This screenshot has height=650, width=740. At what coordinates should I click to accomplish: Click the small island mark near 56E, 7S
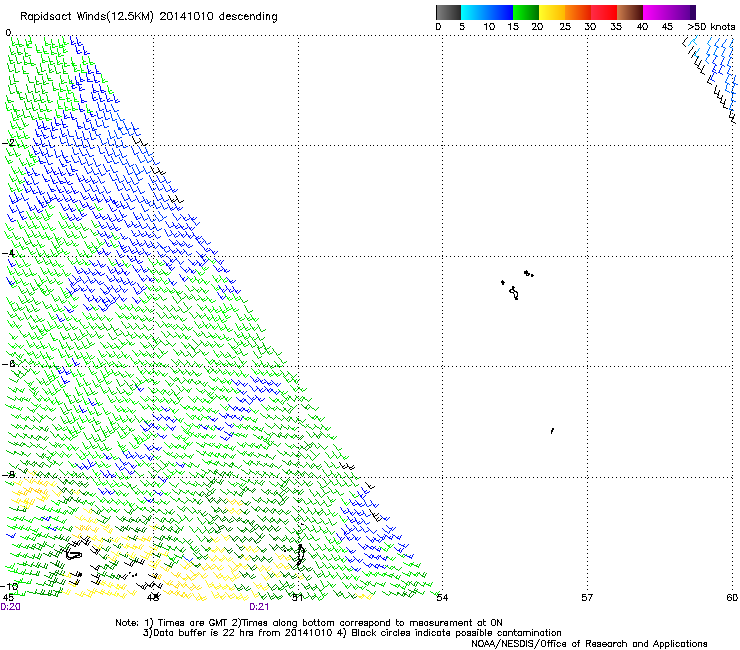pos(552,431)
